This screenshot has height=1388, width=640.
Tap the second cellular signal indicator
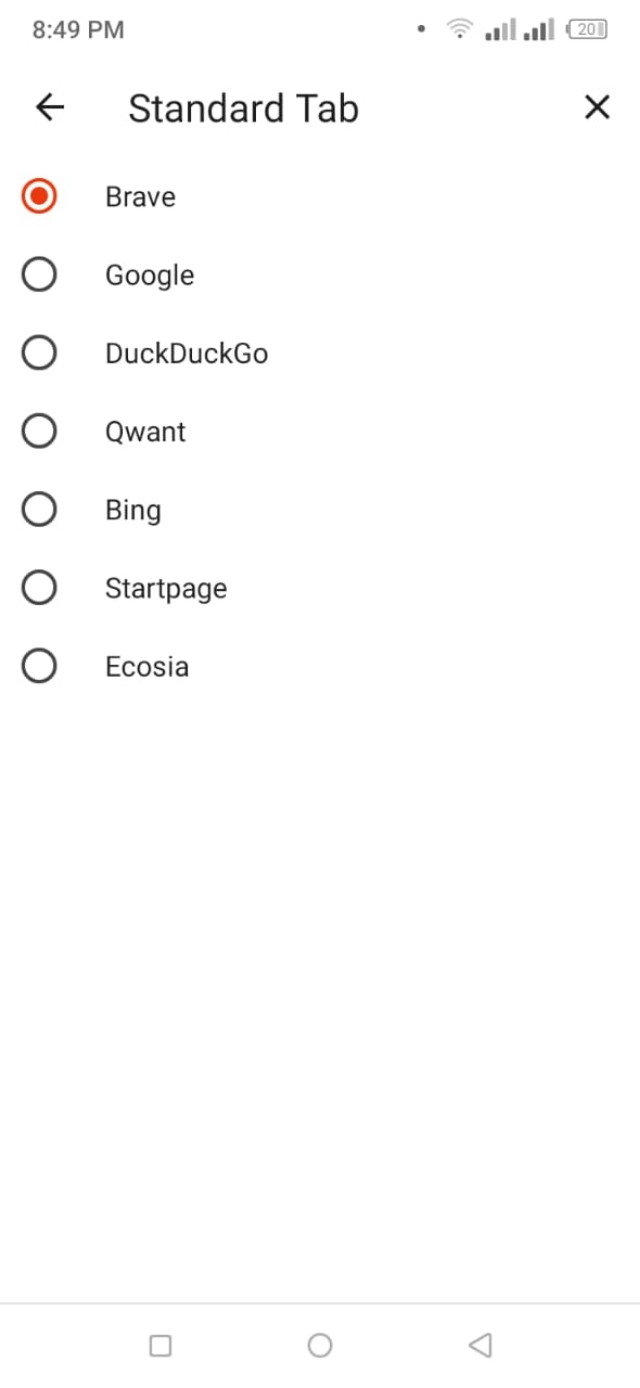click(x=541, y=30)
